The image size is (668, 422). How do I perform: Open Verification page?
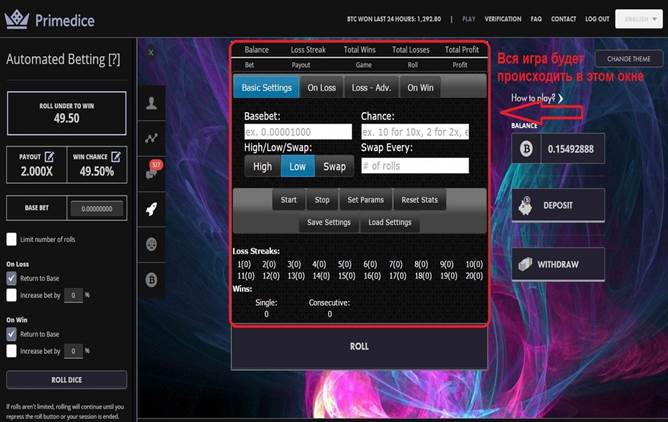click(x=503, y=19)
